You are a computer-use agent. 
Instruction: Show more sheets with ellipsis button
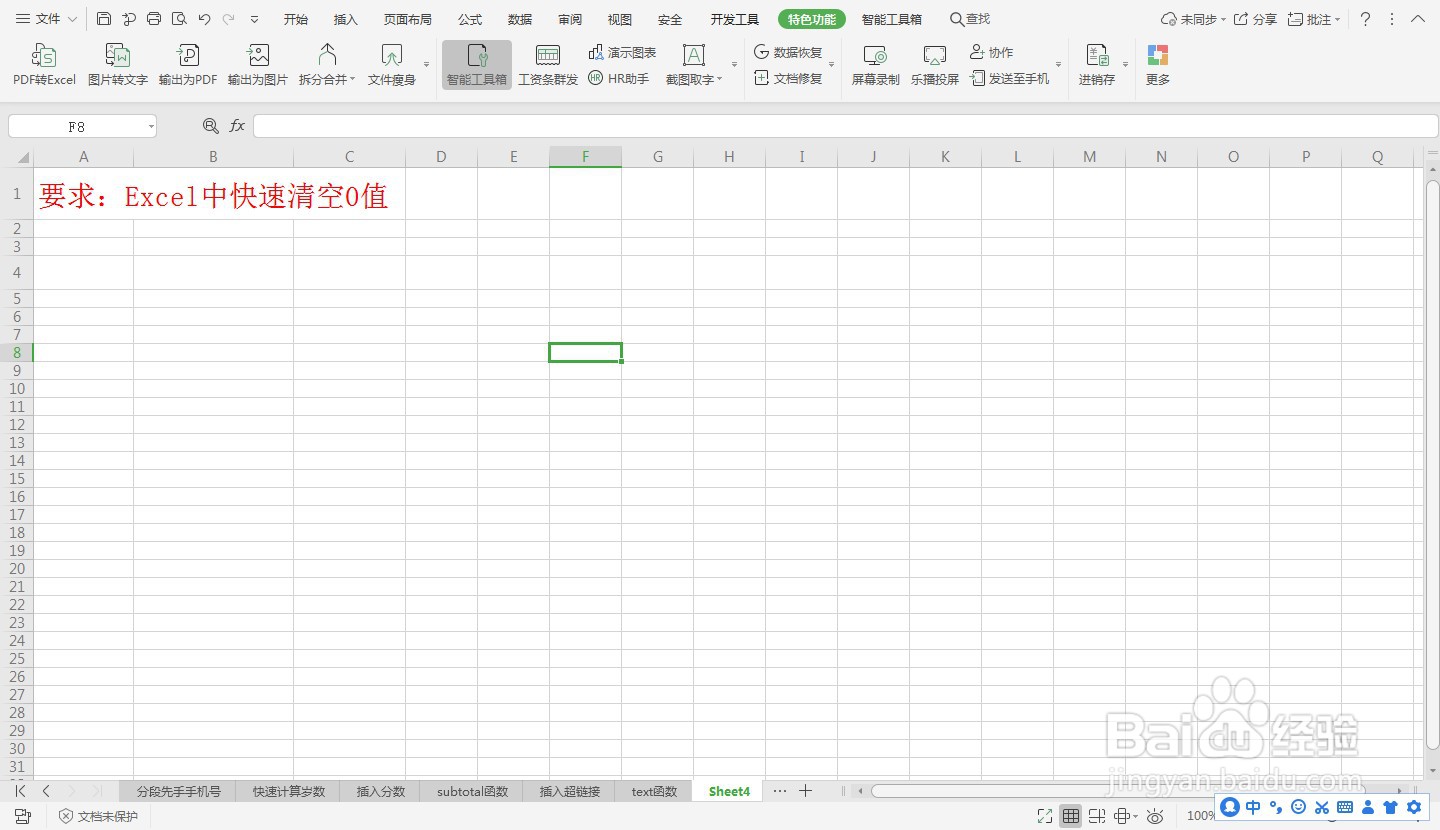tap(780, 791)
